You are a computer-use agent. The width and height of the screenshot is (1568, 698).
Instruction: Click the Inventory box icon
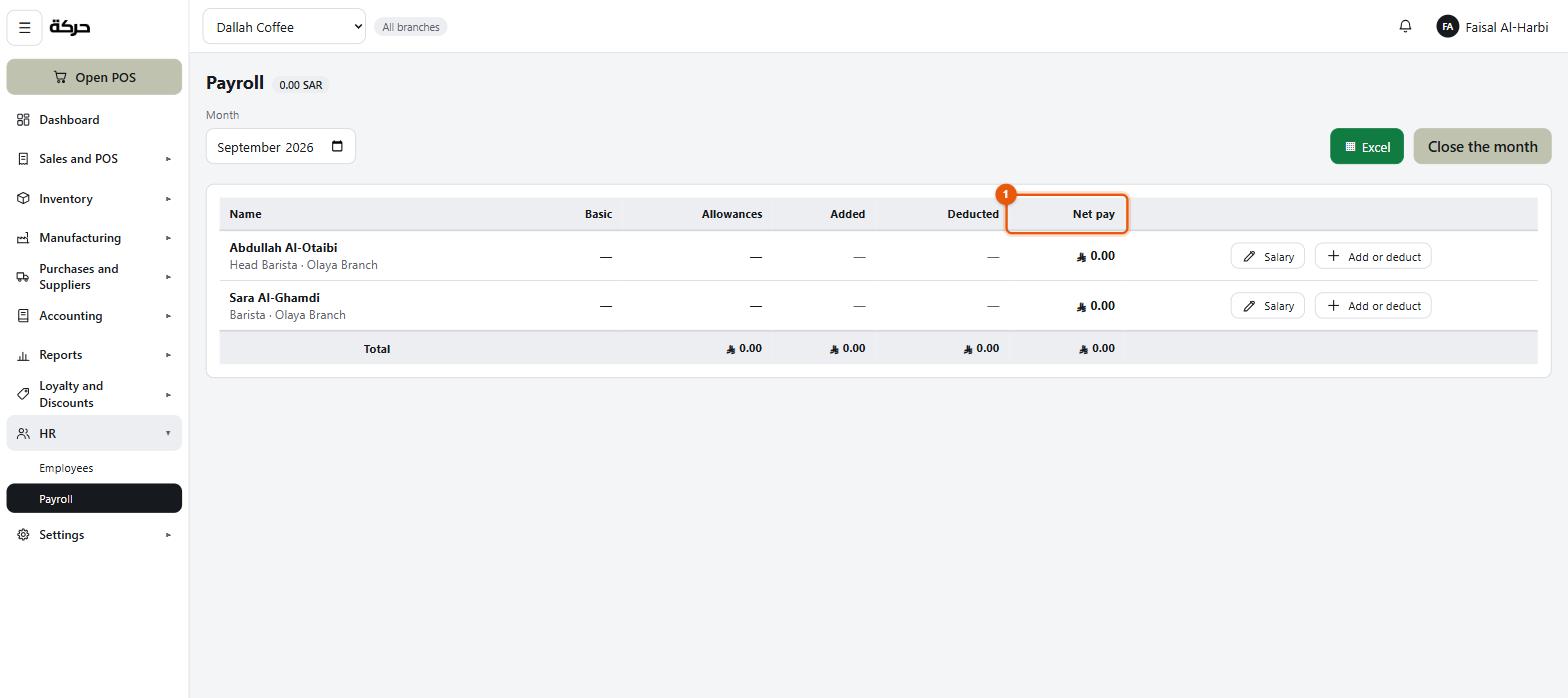pyautogui.click(x=23, y=199)
